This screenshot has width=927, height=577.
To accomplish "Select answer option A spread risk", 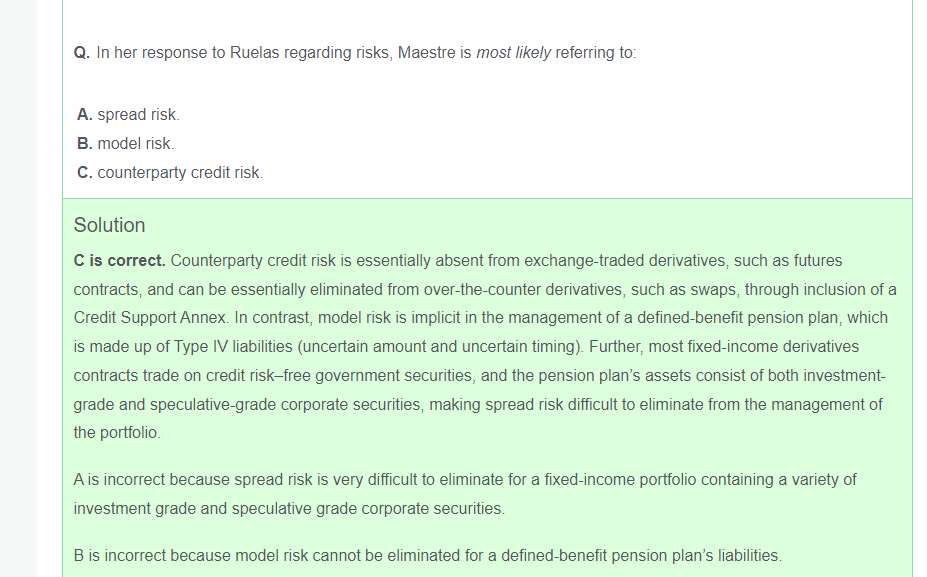I will 138,114.
